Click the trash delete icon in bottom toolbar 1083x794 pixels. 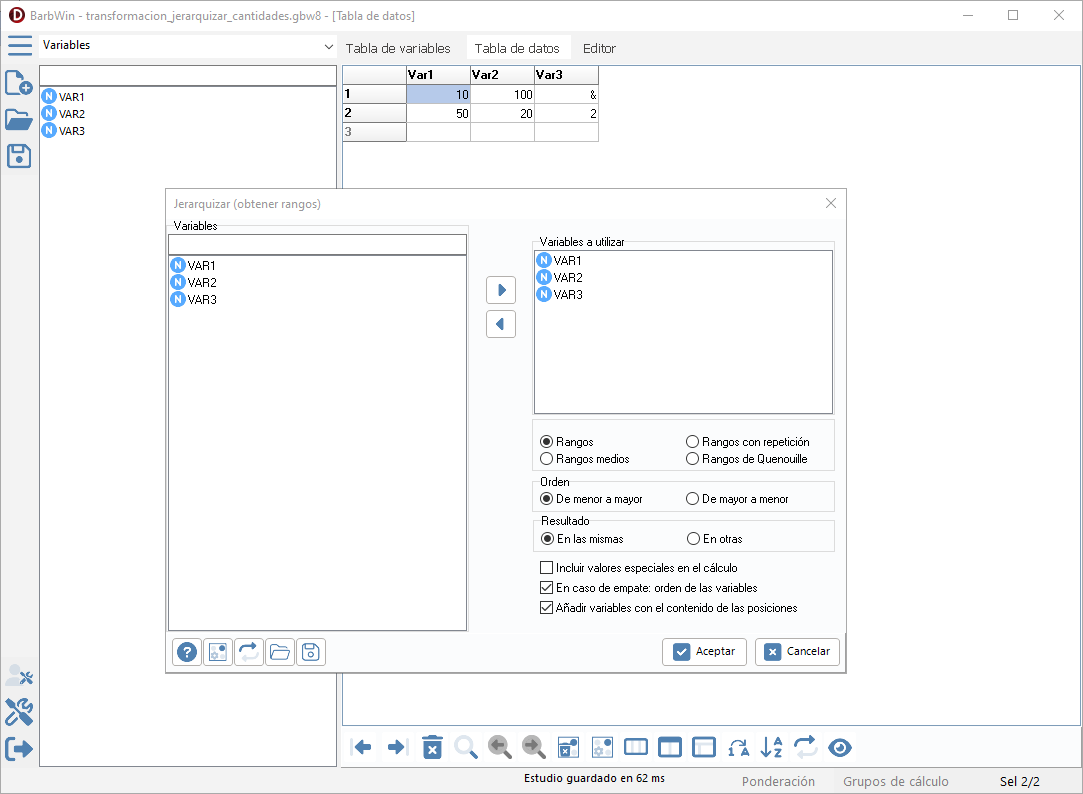pos(432,747)
